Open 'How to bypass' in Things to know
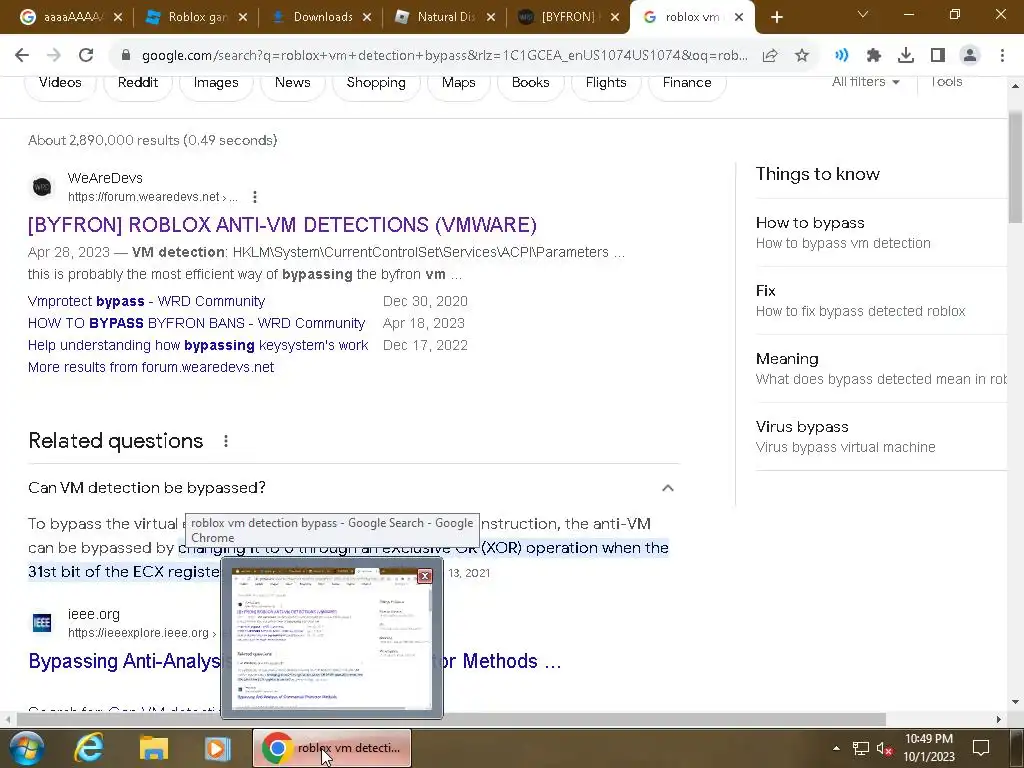 (x=881, y=232)
